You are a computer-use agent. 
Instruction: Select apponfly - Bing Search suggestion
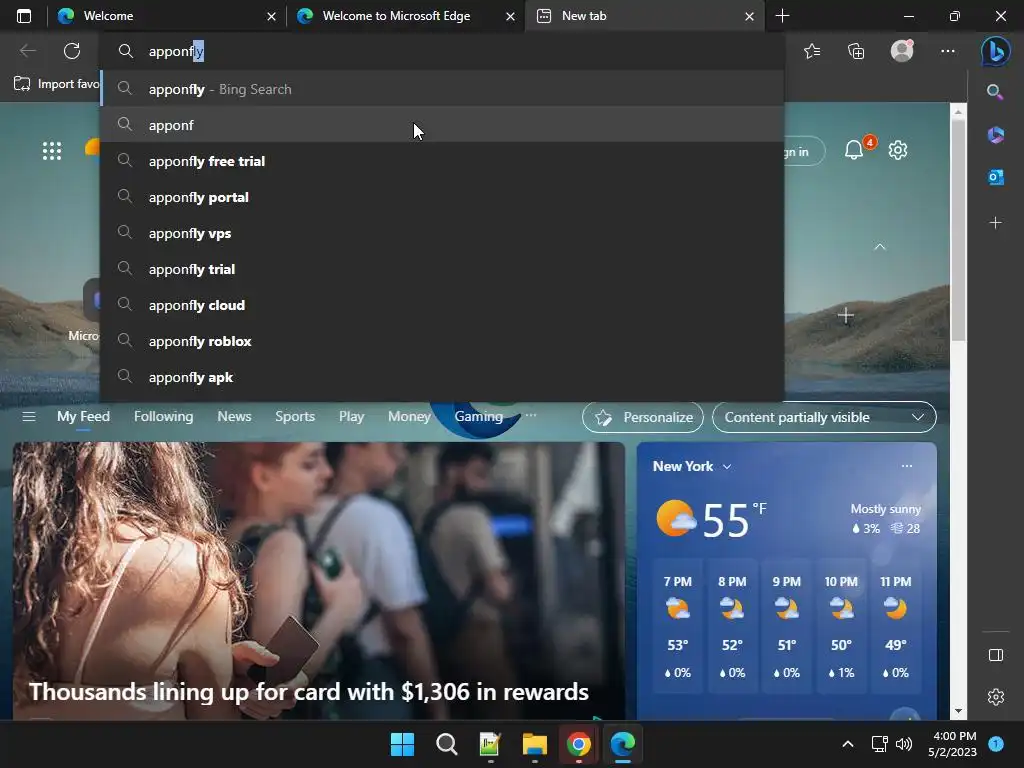tap(442, 89)
